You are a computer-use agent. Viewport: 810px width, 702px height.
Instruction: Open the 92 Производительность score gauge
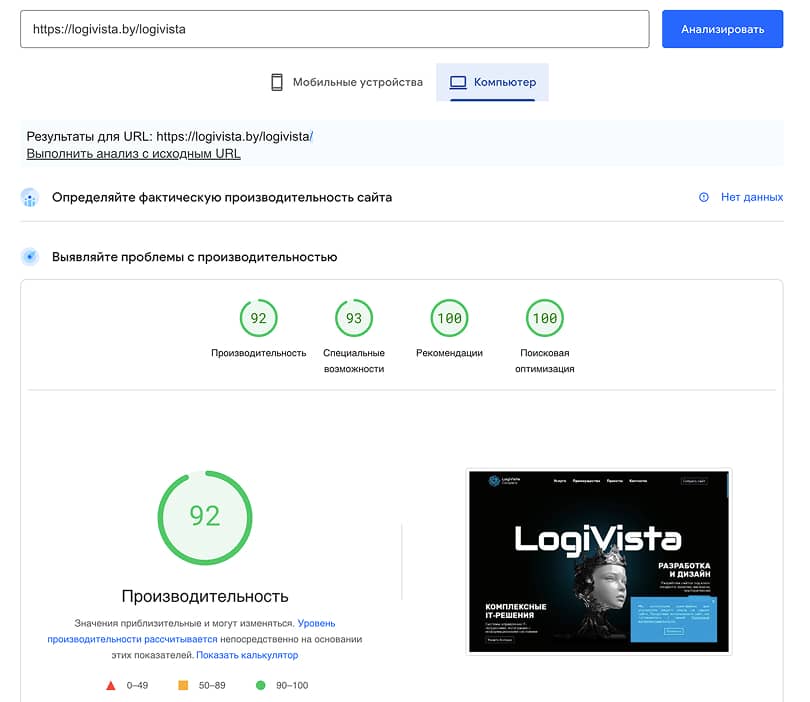258,318
